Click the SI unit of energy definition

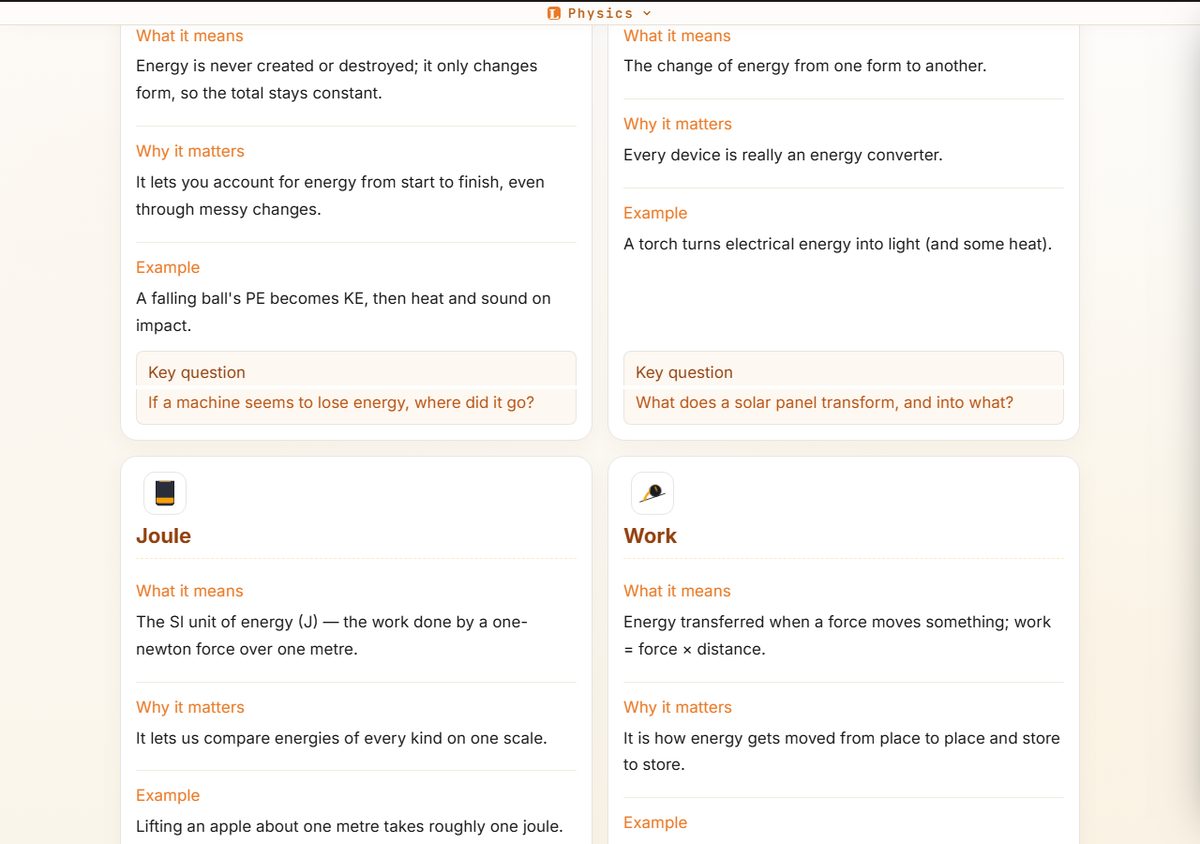331,635
